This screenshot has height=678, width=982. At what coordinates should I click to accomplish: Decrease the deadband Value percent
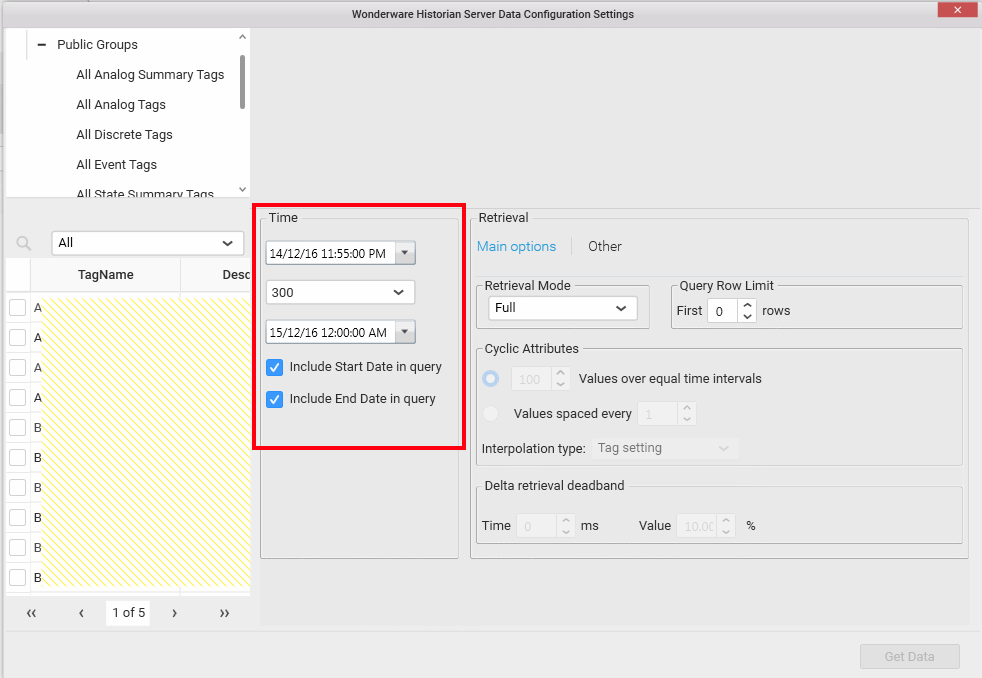pyautogui.click(x=726, y=532)
